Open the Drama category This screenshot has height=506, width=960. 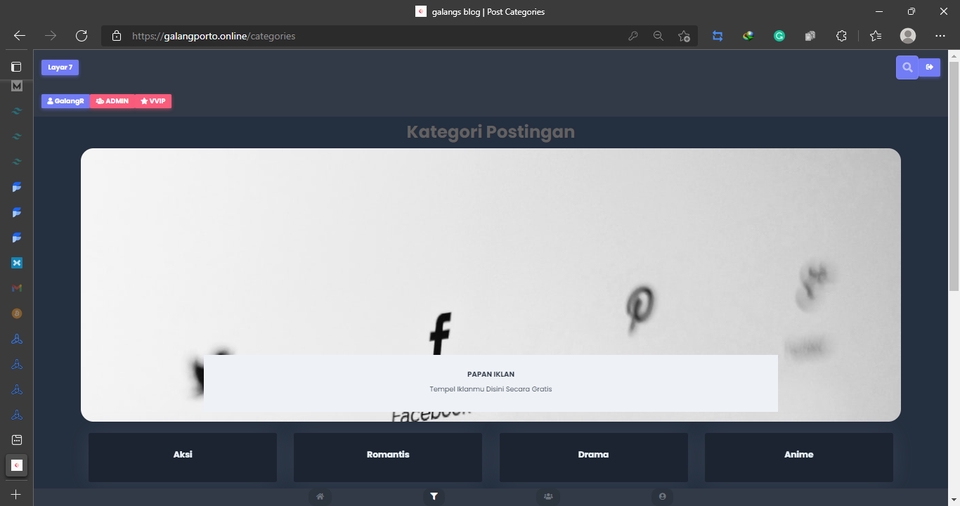point(593,457)
